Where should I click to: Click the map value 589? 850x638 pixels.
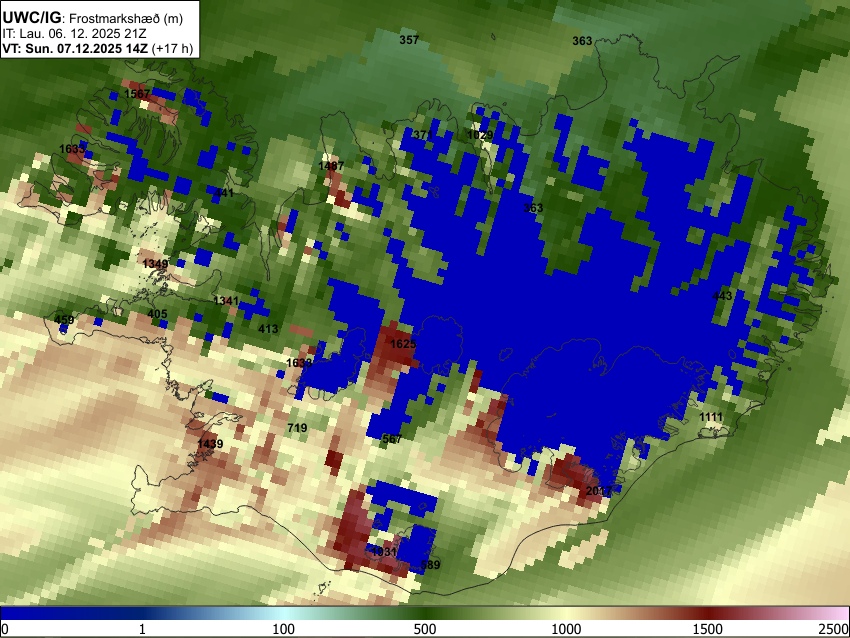(430, 565)
